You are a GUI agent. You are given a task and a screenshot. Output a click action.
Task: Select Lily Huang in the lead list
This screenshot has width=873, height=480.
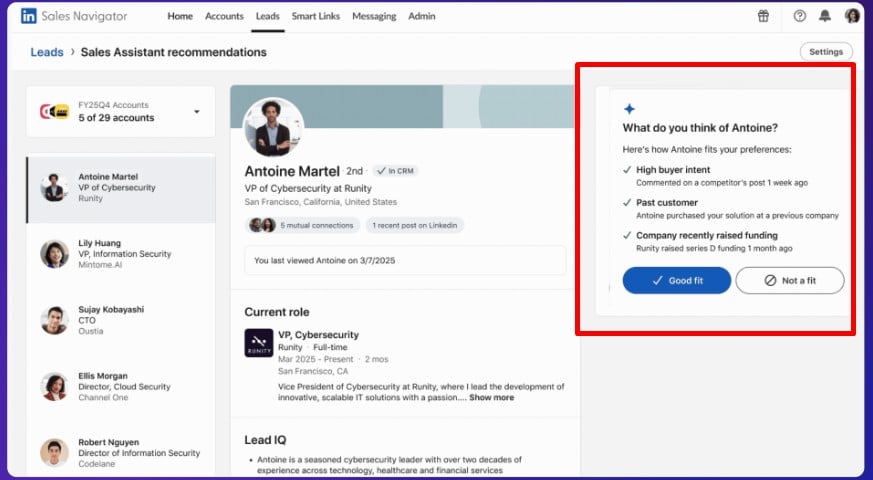click(x=121, y=255)
